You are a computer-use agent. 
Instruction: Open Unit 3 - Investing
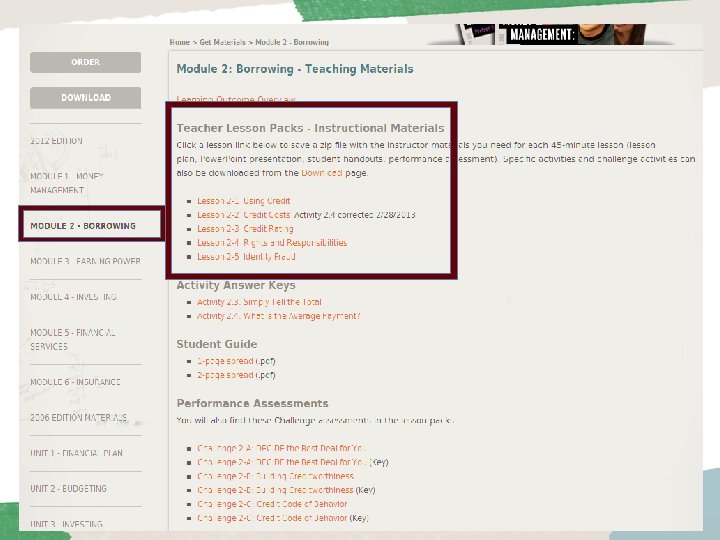pyautogui.click(x=67, y=524)
